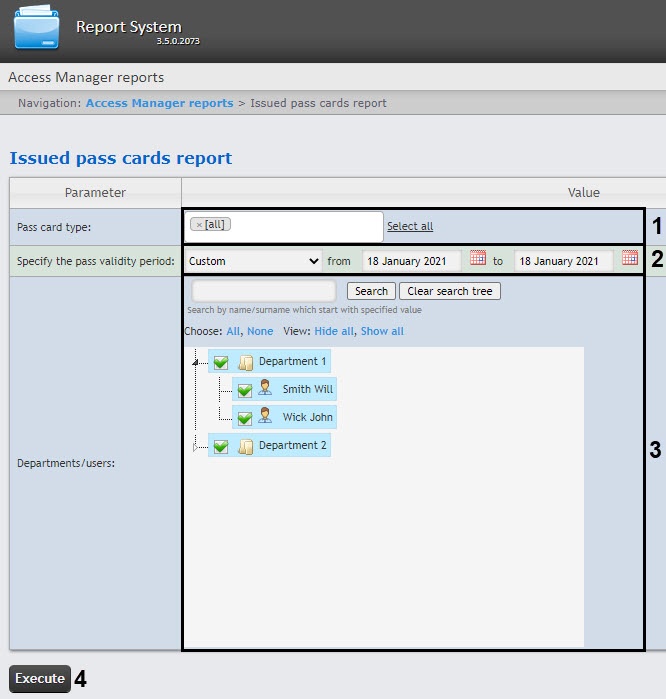Focus the name/surname search field
666x699 pixels.
(x=263, y=291)
